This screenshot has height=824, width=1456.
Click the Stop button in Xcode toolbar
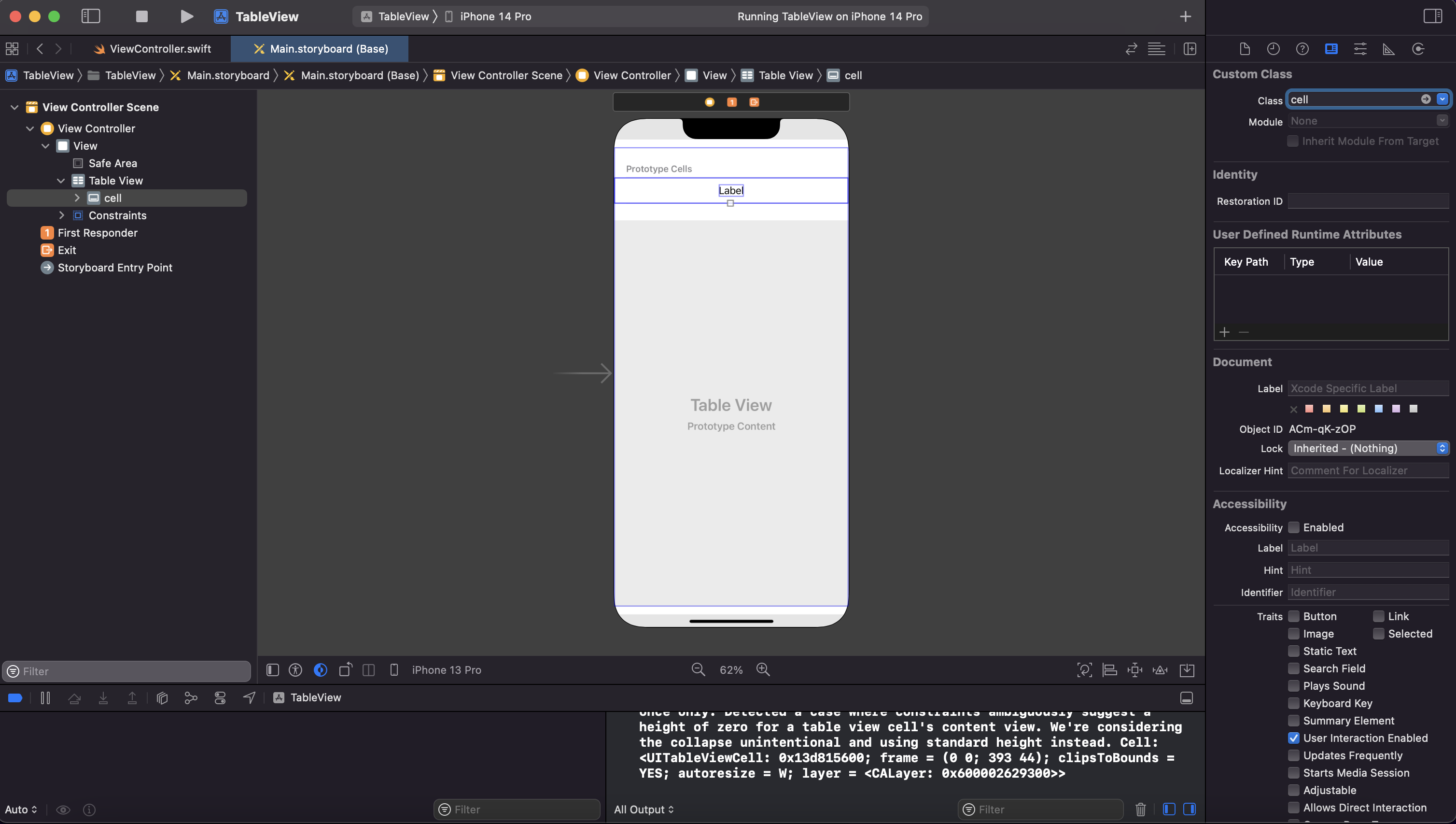coord(141,16)
